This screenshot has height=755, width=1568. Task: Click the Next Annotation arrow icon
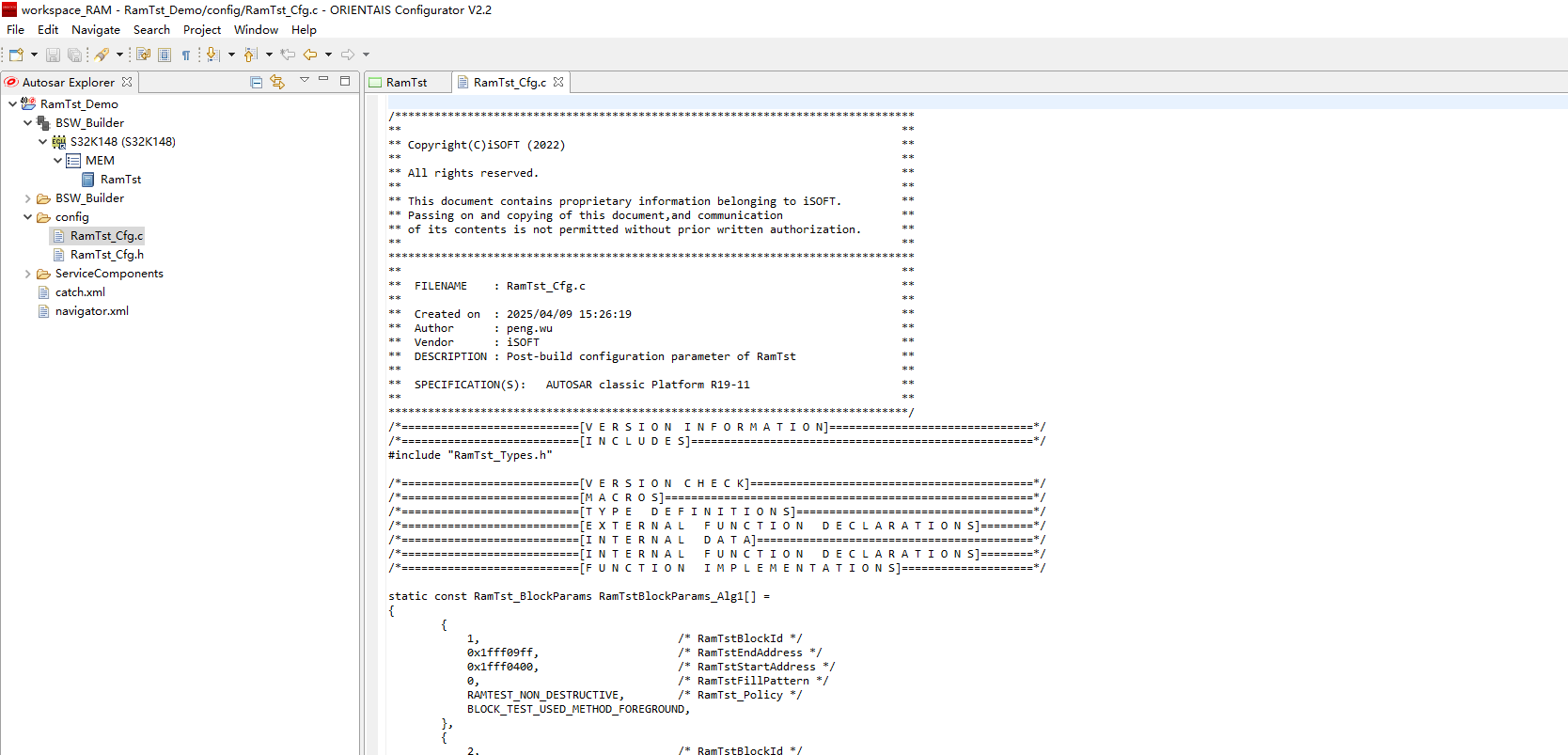(x=213, y=55)
